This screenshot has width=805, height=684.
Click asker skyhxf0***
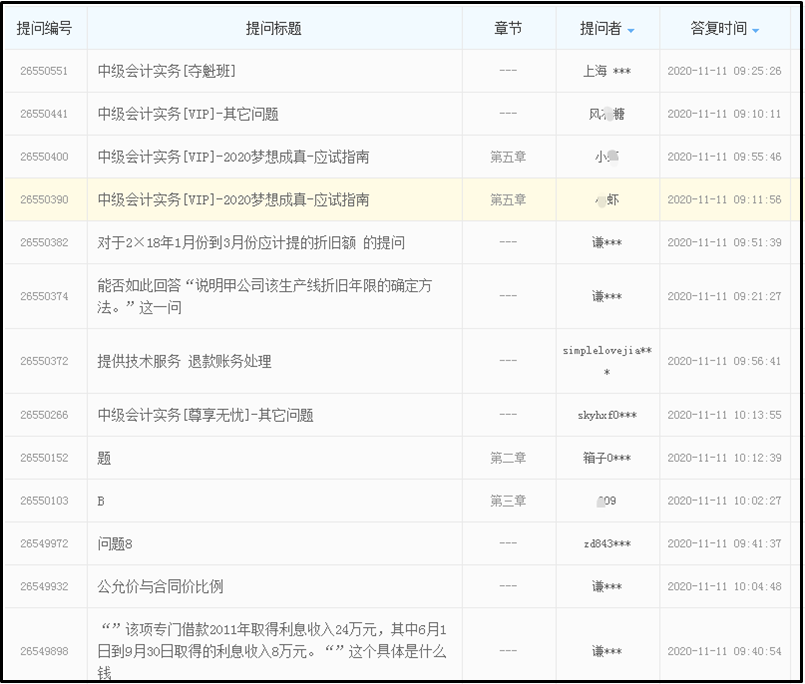607,415
